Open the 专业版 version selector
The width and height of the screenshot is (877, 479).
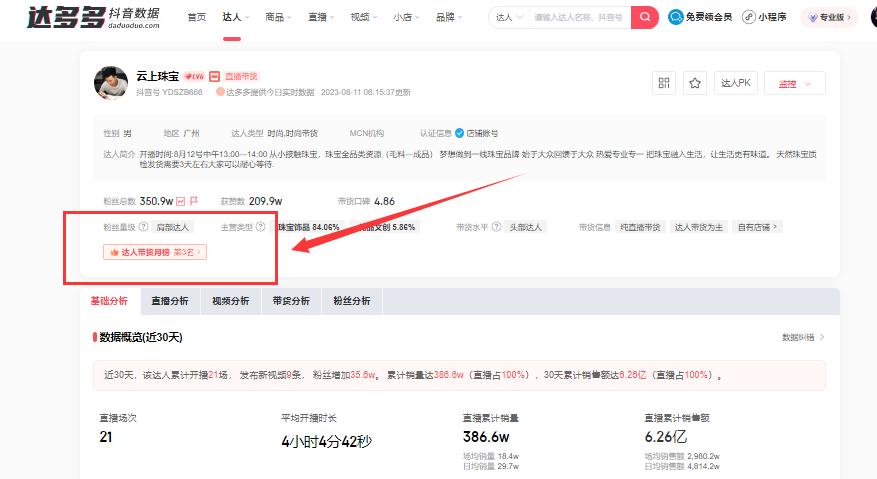click(829, 17)
